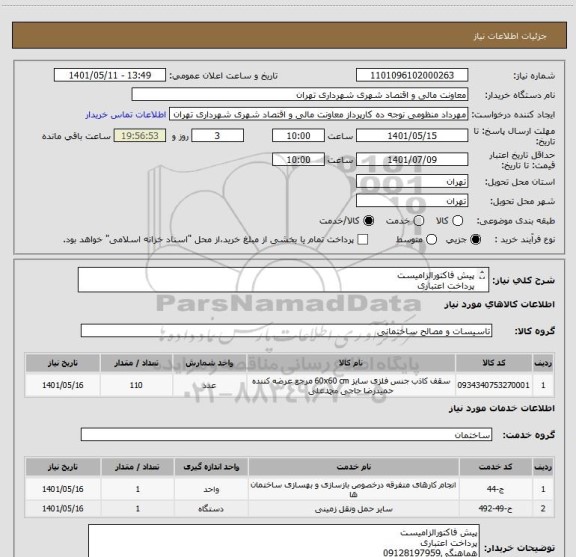Click service code ح-49-492 cell
576x557 pixels.
point(495,509)
